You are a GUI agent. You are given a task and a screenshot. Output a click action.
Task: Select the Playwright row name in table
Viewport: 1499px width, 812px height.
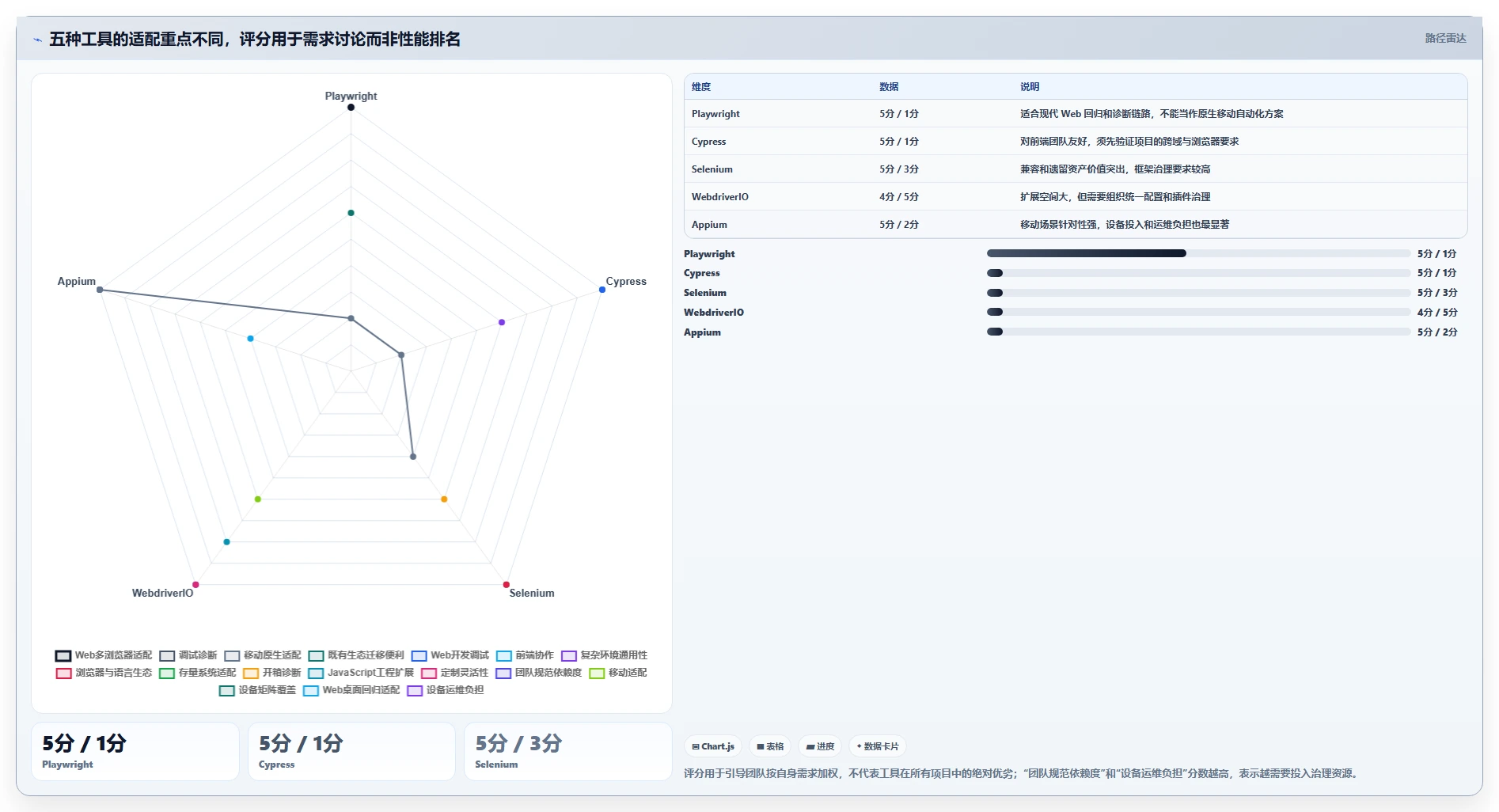pos(715,114)
